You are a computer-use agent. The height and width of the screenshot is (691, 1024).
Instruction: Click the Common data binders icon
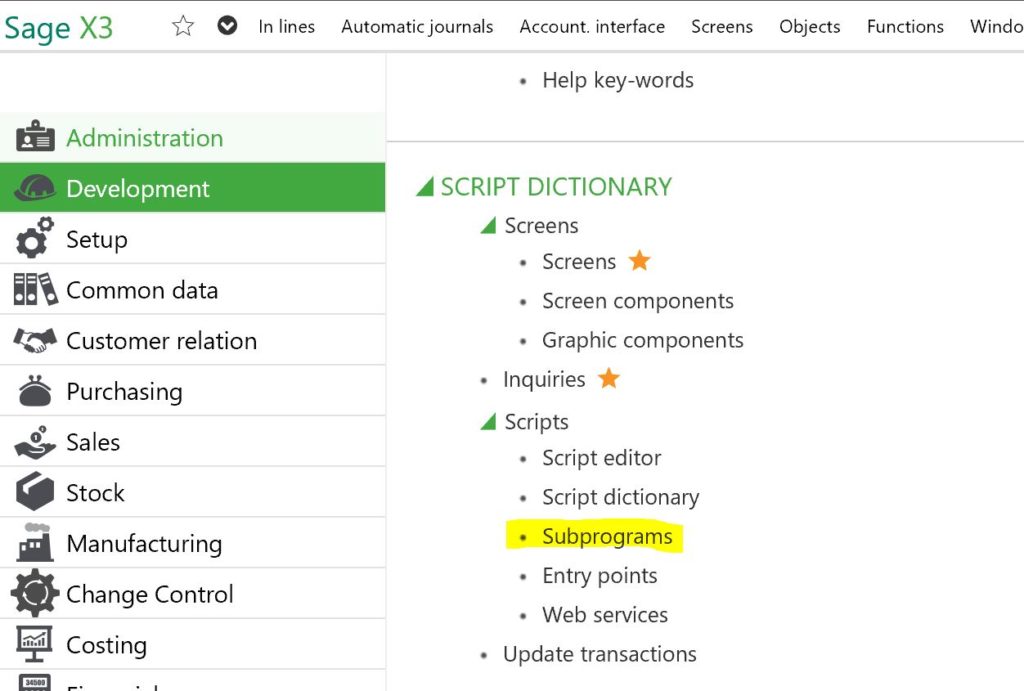[x=35, y=290]
